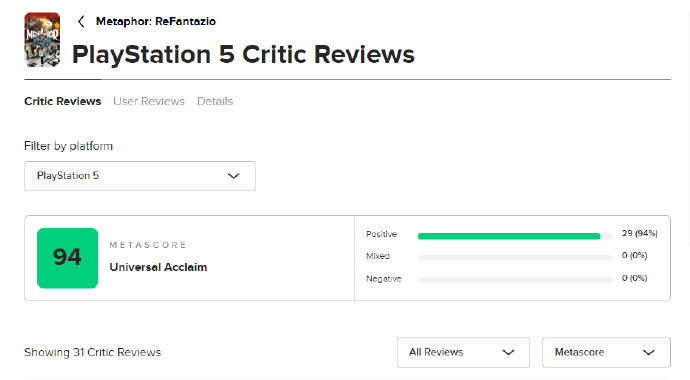Click the chevron arrow in Metascore box
The height and width of the screenshot is (380, 690).
coord(649,352)
